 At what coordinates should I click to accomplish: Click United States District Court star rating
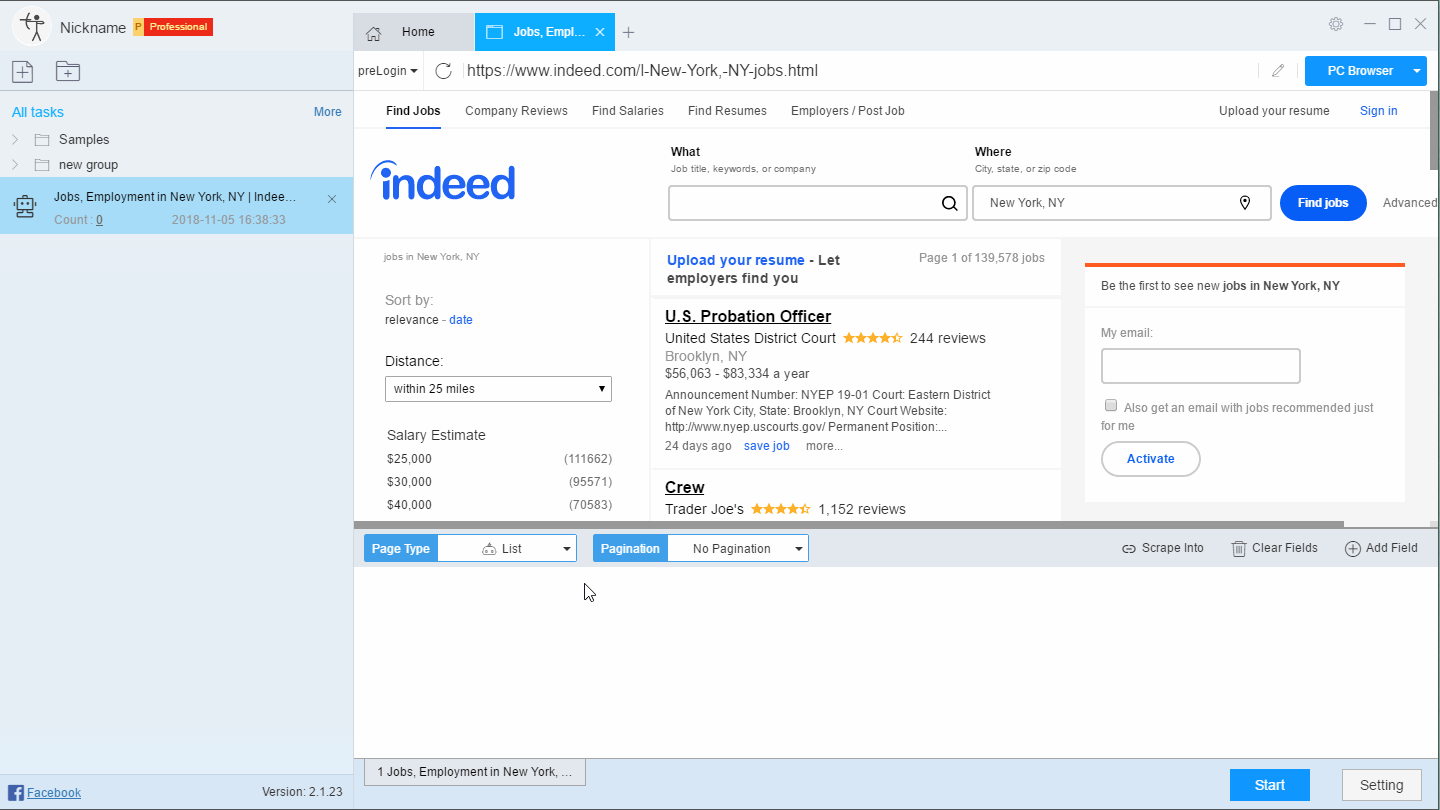(x=872, y=339)
